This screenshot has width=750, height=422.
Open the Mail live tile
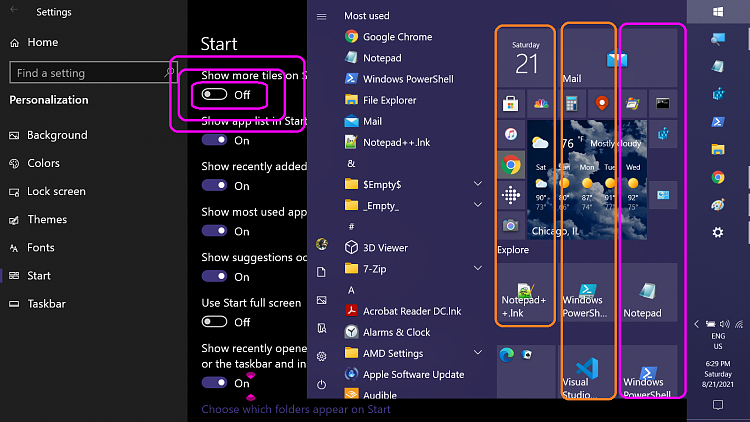click(617, 57)
